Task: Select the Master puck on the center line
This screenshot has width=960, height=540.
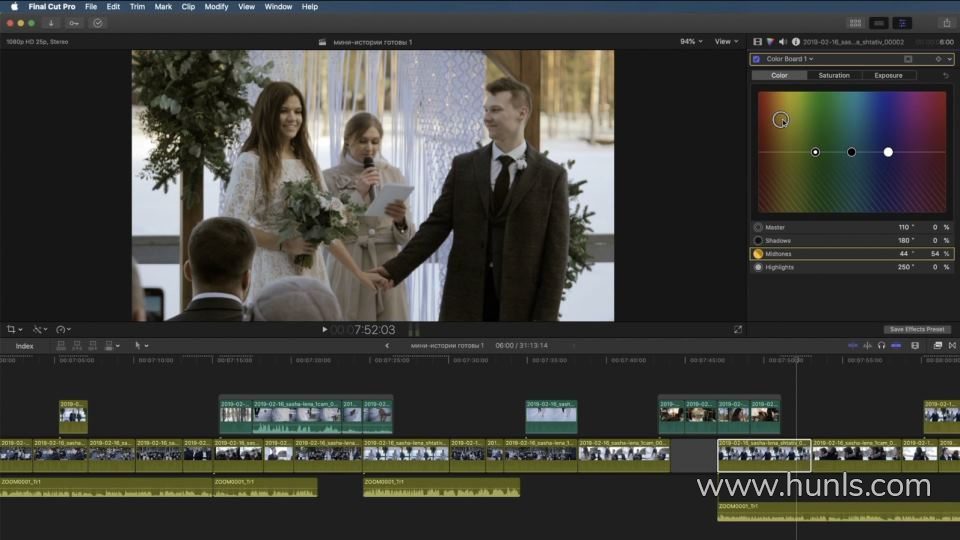Action: pos(816,152)
